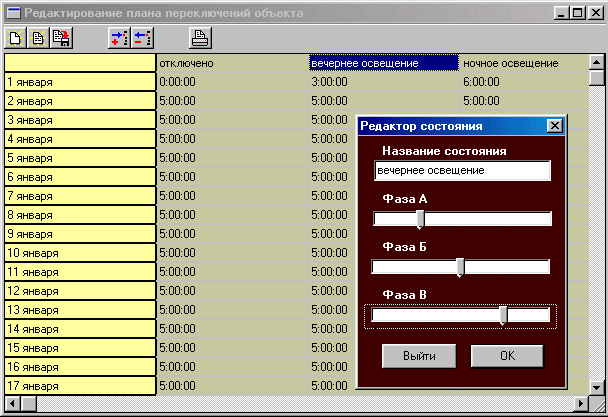Viewport: 608px width, 417px height.
Task: Click the отключено time cell for 2 января
Action: click(x=232, y=101)
